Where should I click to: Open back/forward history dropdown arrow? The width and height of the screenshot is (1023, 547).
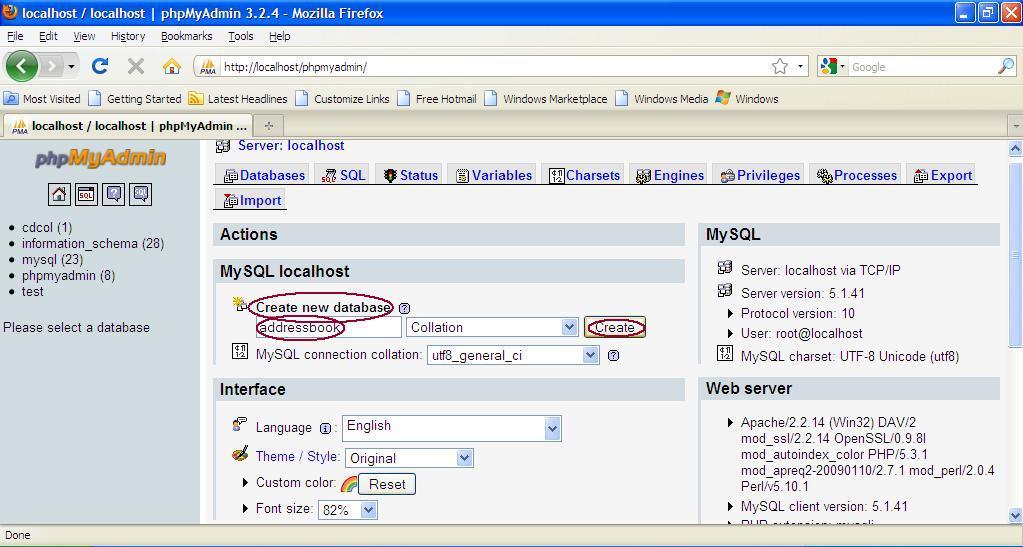click(x=71, y=66)
